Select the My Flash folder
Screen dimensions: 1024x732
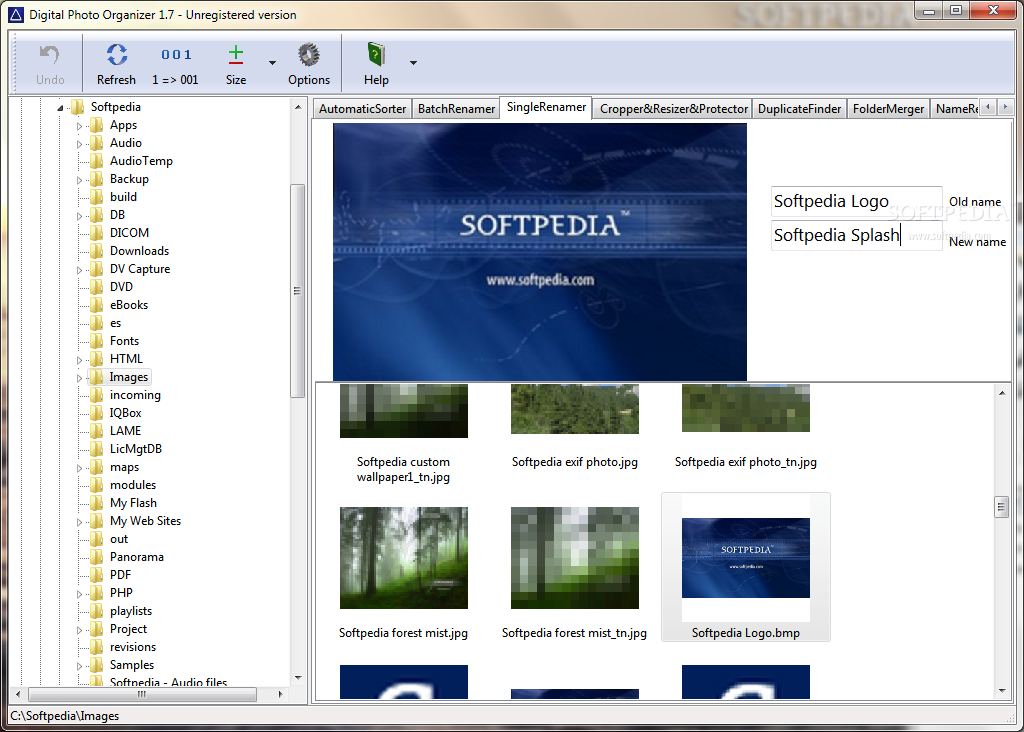tap(133, 503)
